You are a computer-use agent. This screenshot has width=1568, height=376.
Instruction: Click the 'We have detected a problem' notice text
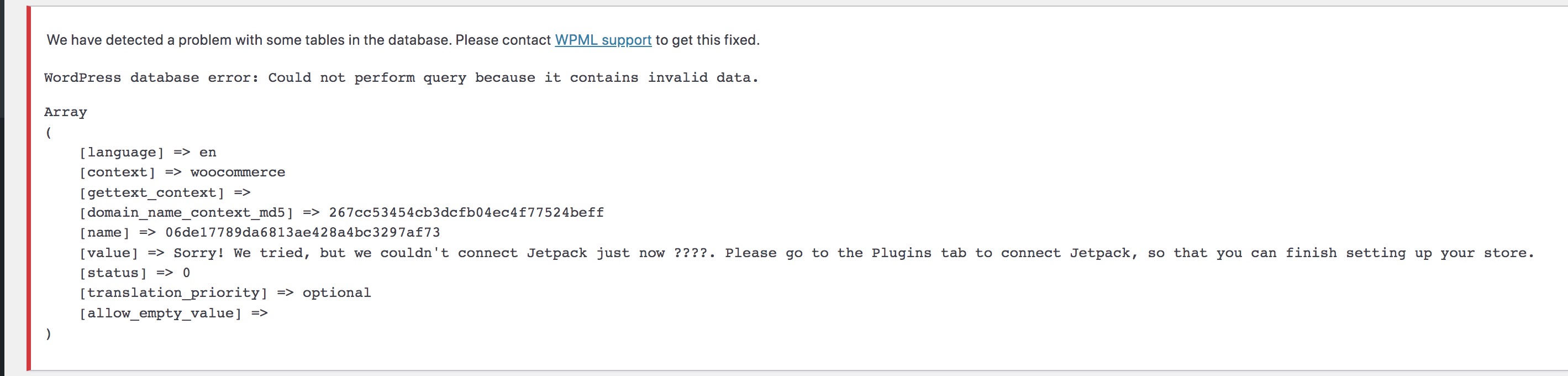click(x=403, y=40)
